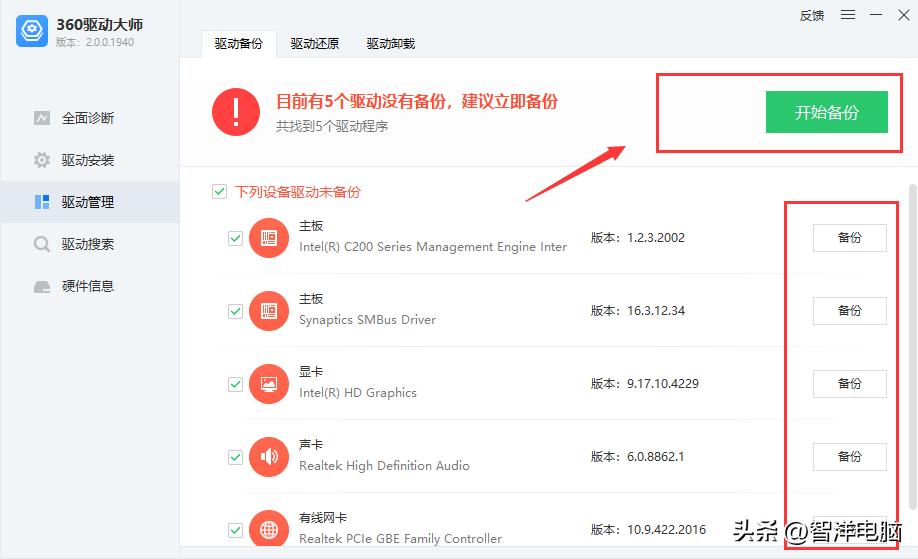Back up the Synaptics SMBus Driver
This screenshot has height=559, width=918.
point(850,311)
